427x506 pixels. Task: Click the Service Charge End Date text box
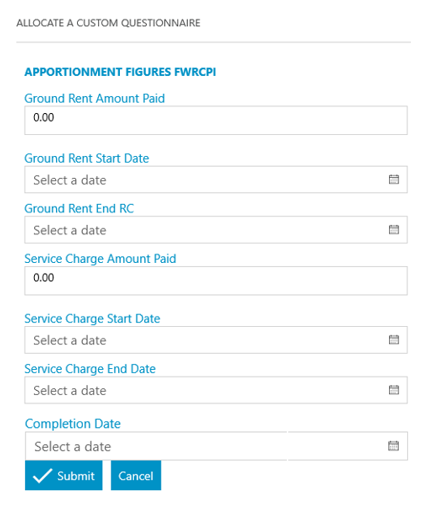216,390
